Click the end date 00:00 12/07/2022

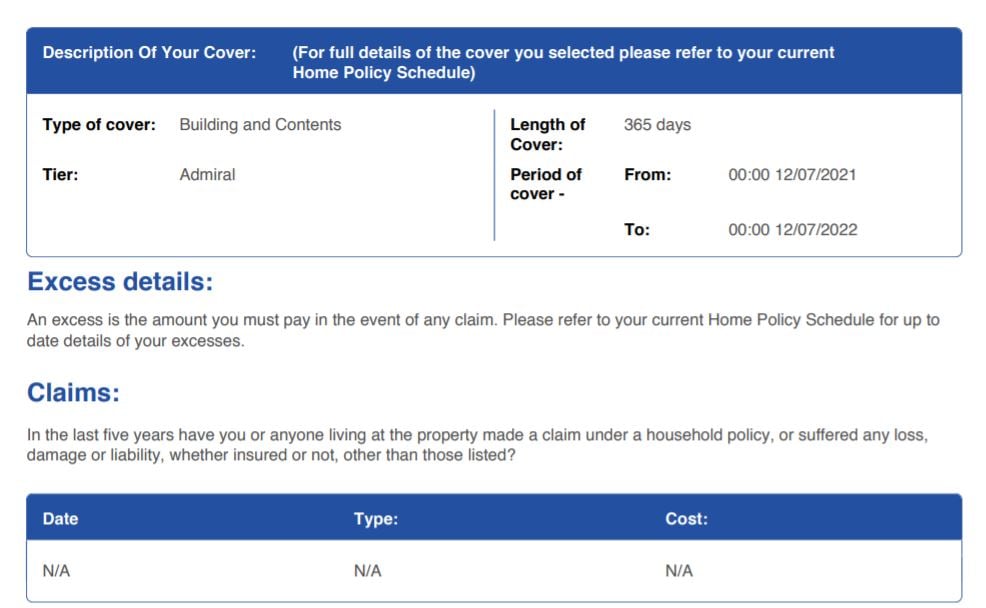[792, 230]
